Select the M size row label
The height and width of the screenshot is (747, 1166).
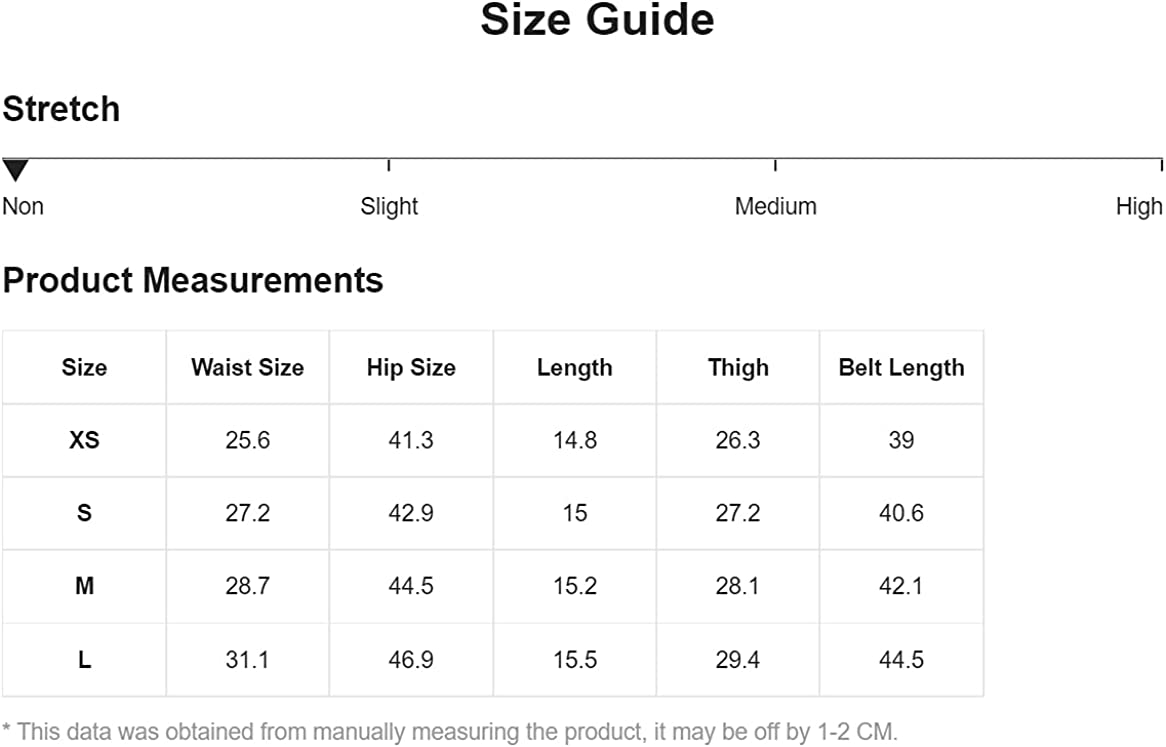pyautogui.click(x=84, y=586)
